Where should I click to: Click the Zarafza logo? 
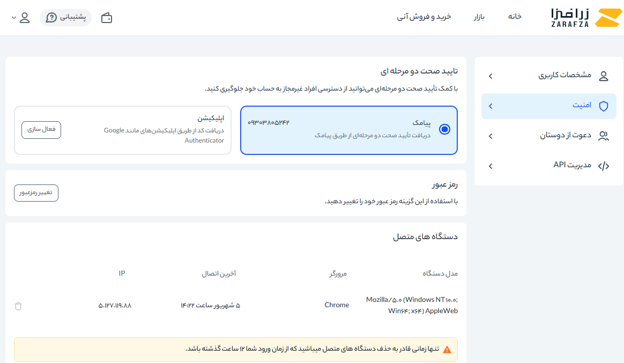point(586,18)
